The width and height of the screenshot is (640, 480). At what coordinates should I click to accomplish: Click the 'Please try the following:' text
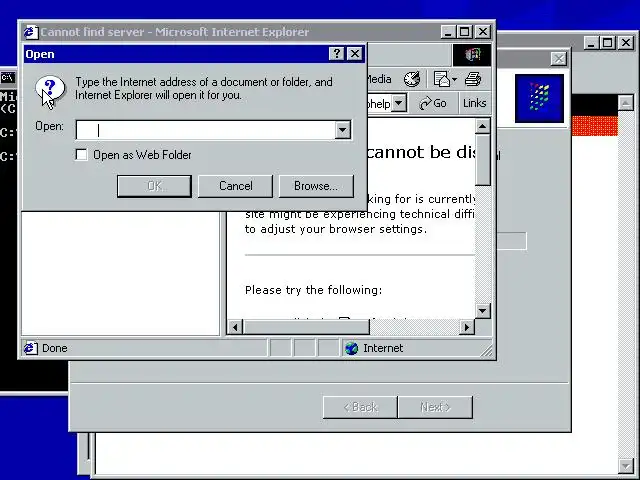(x=313, y=290)
